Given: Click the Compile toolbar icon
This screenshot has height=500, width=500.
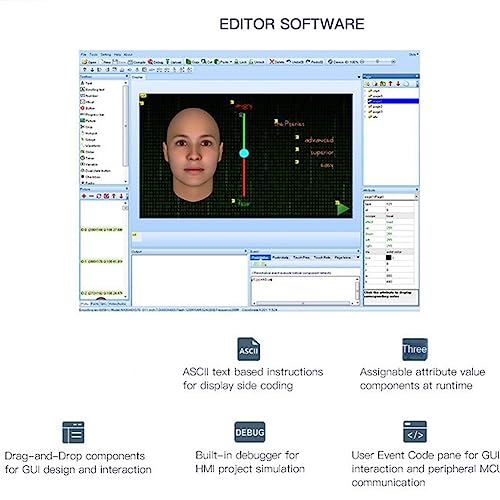Looking at the screenshot, I should coord(137,62).
